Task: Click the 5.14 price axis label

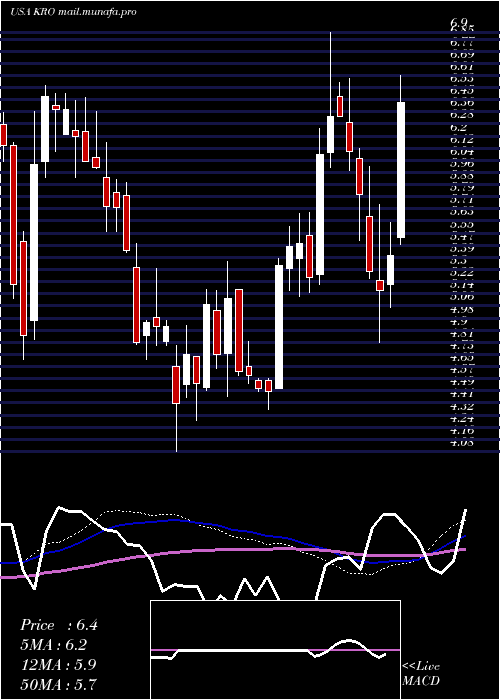Action: 462,284
